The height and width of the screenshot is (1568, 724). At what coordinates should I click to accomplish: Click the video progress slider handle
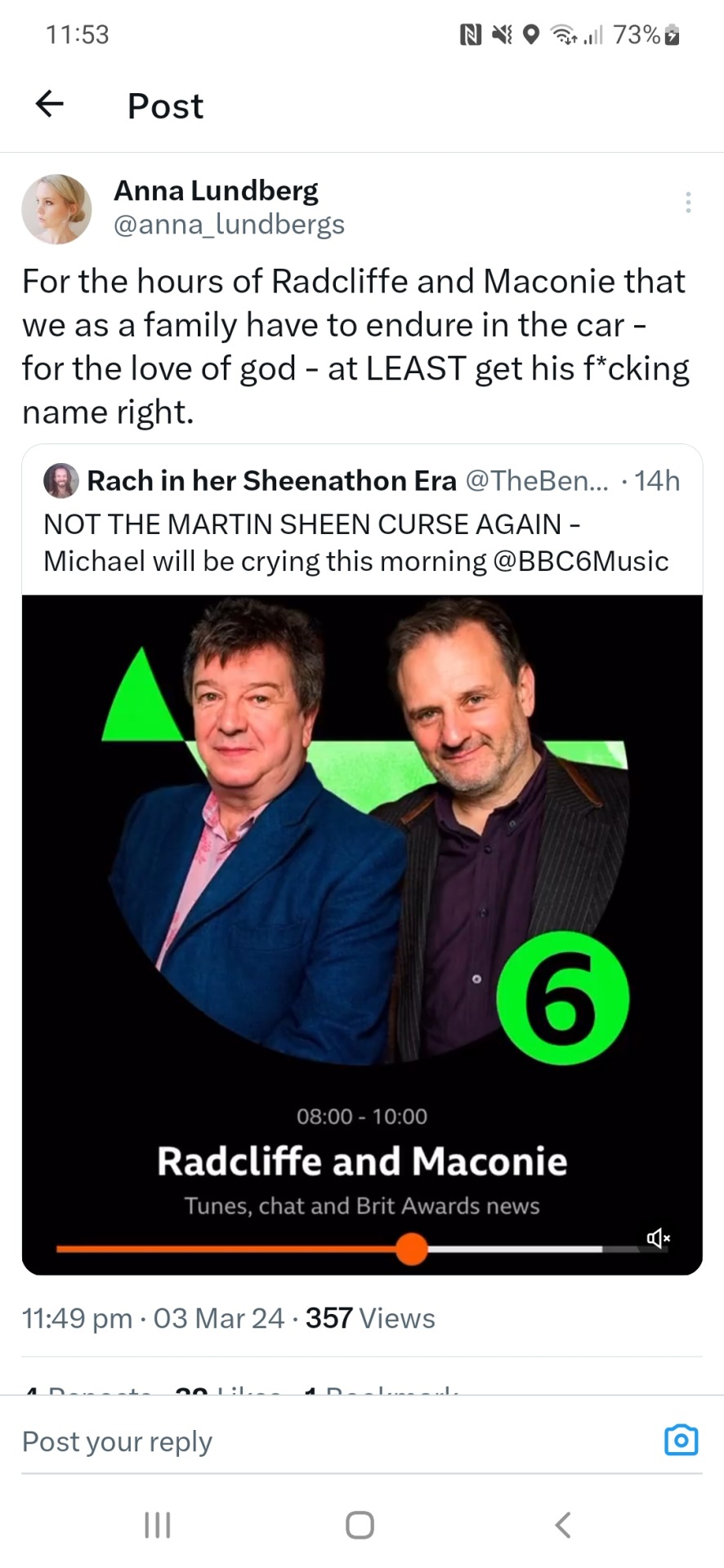click(x=412, y=1249)
